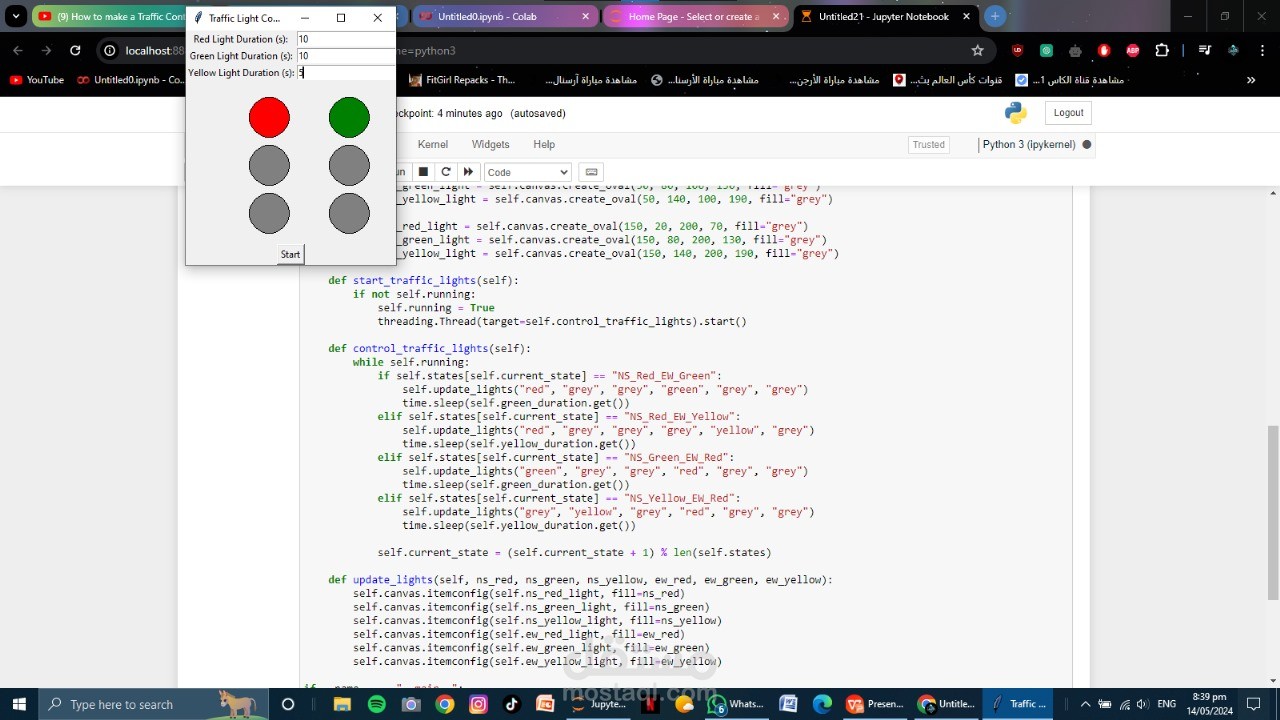Open TikTok from the taskbar
1280x720 pixels.
click(512, 704)
